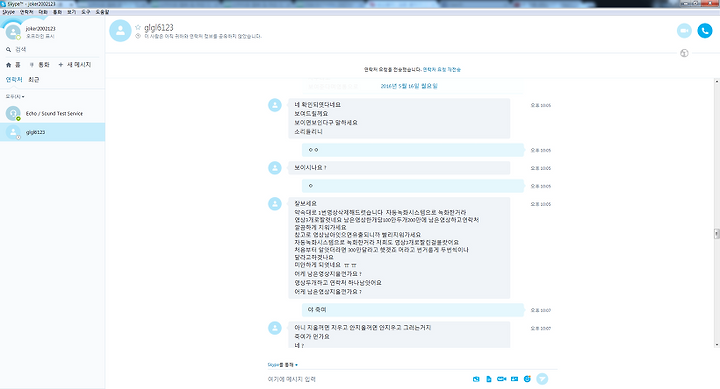Screen dimensions: 720x389
Task: Send a photo using the image icon
Action: coord(476,379)
